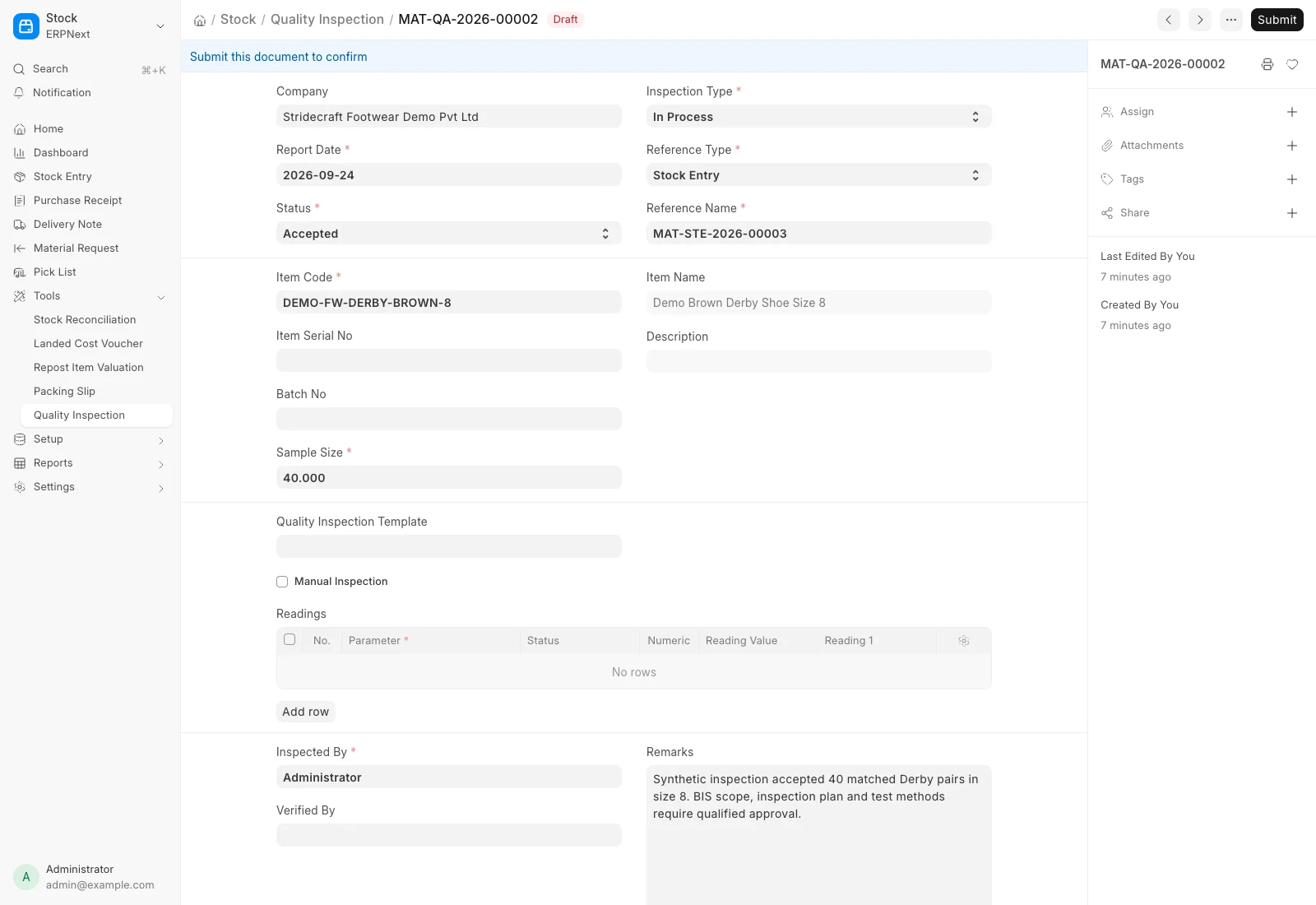
Task: Like the document with heart icon
Action: [1292, 64]
